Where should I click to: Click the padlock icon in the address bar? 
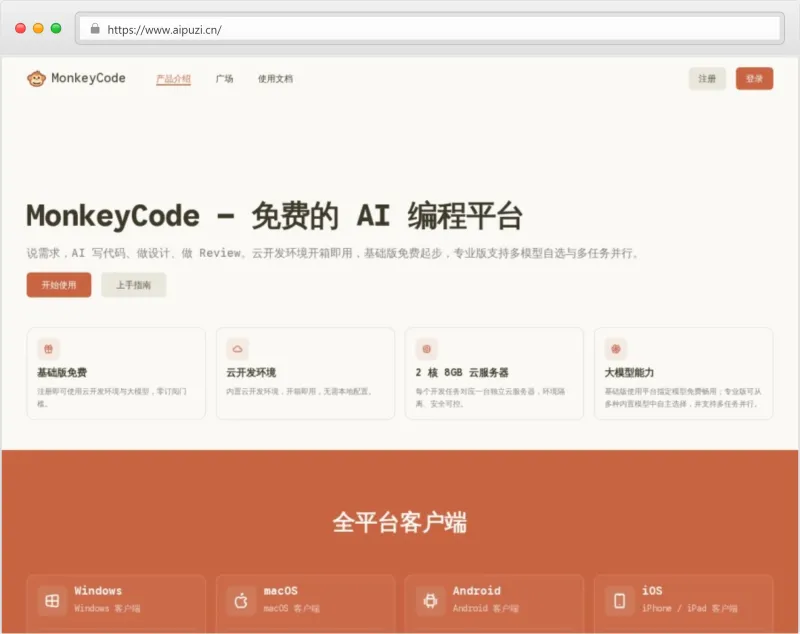[95, 28]
